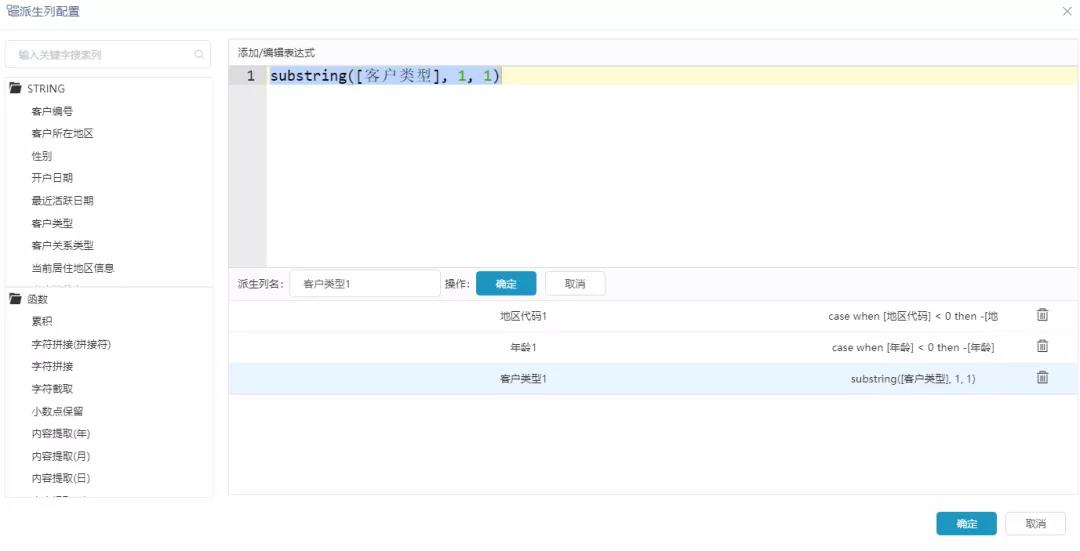This screenshot has width=1080, height=551.
Task: Confirm the expression with 操作 确定 button
Action: [x=506, y=283]
